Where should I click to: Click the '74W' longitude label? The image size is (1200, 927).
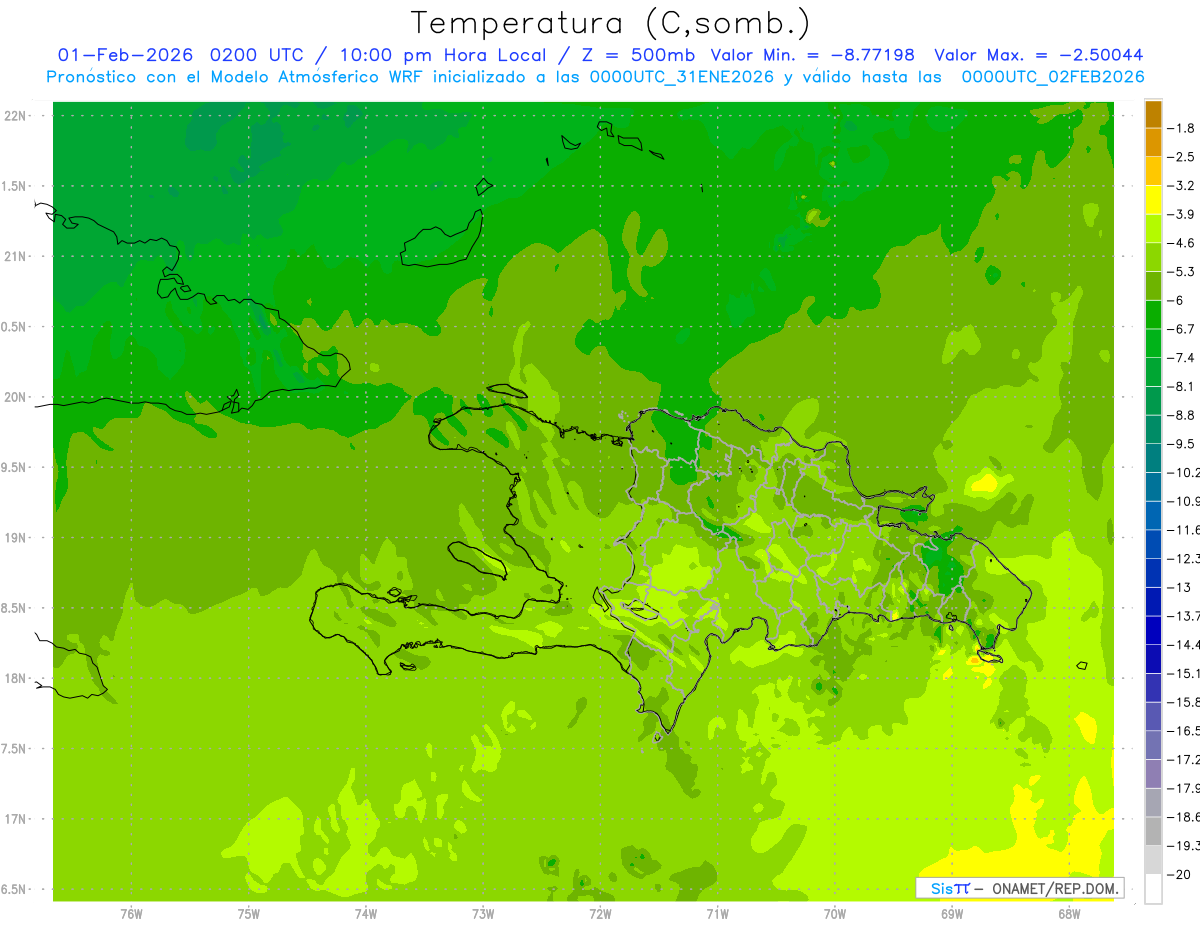click(x=366, y=913)
